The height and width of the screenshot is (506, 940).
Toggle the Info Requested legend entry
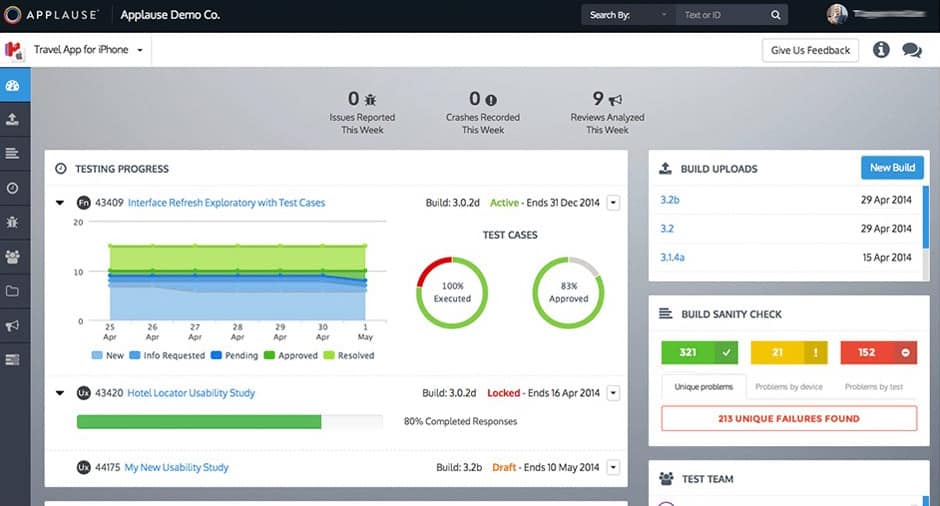click(167, 356)
